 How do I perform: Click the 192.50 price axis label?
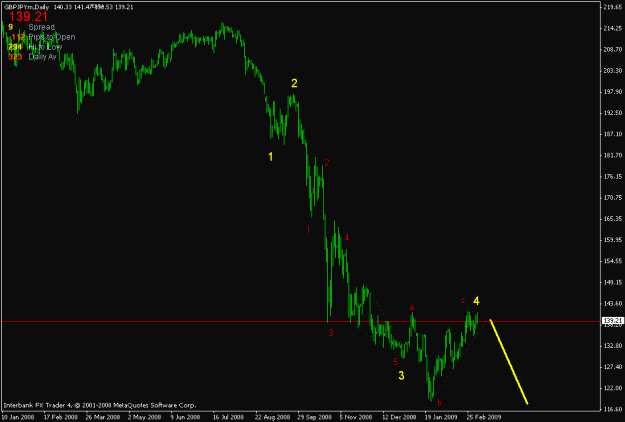[613, 113]
